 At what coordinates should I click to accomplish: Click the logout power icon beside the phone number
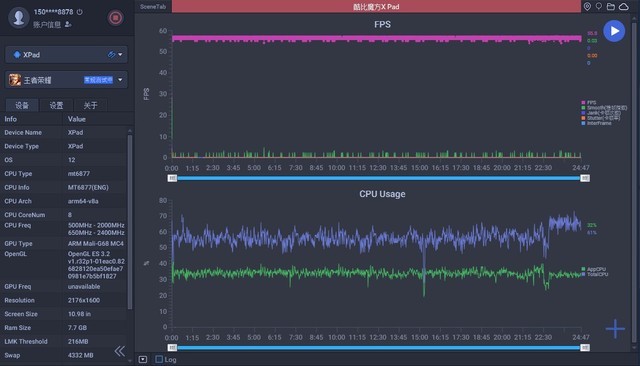click(x=80, y=12)
